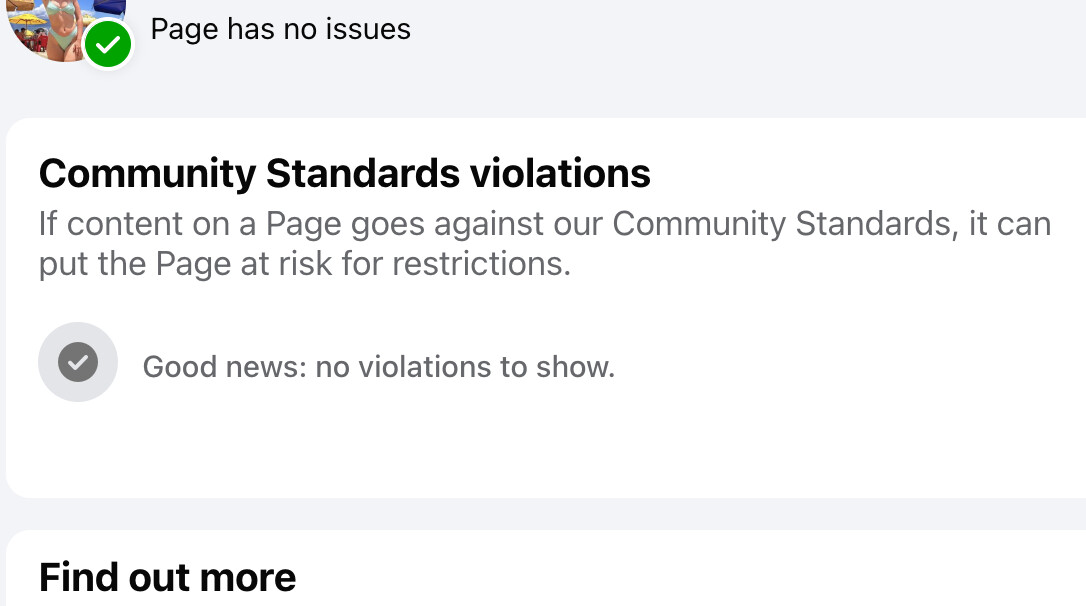The image size is (1086, 606).
Task: Click the phrase "no violations to show"
Action: click(x=462, y=367)
